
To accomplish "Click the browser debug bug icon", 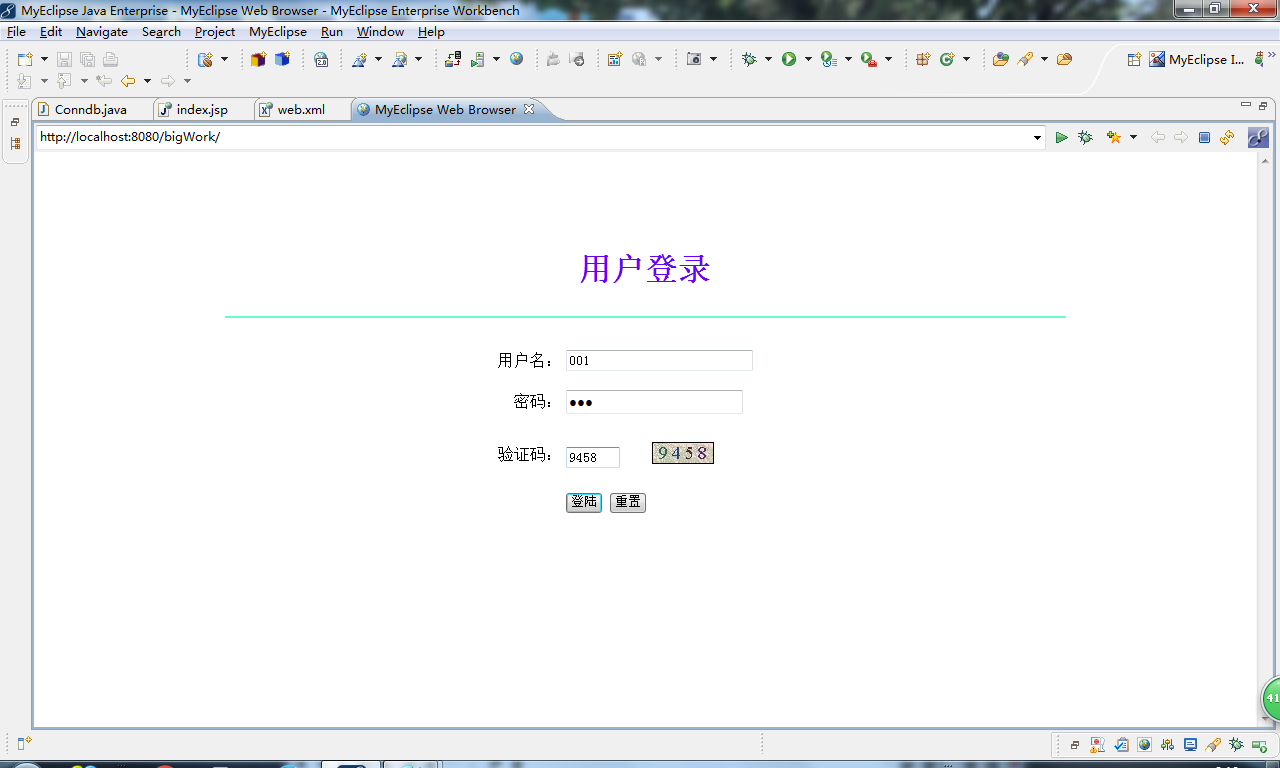I will pos(1086,138).
